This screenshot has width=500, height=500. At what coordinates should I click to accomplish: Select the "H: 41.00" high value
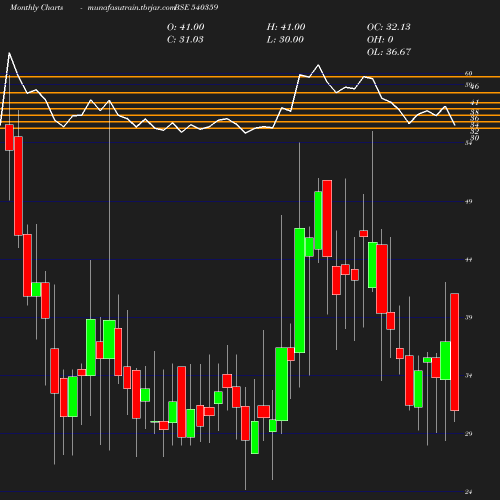pos(286,27)
